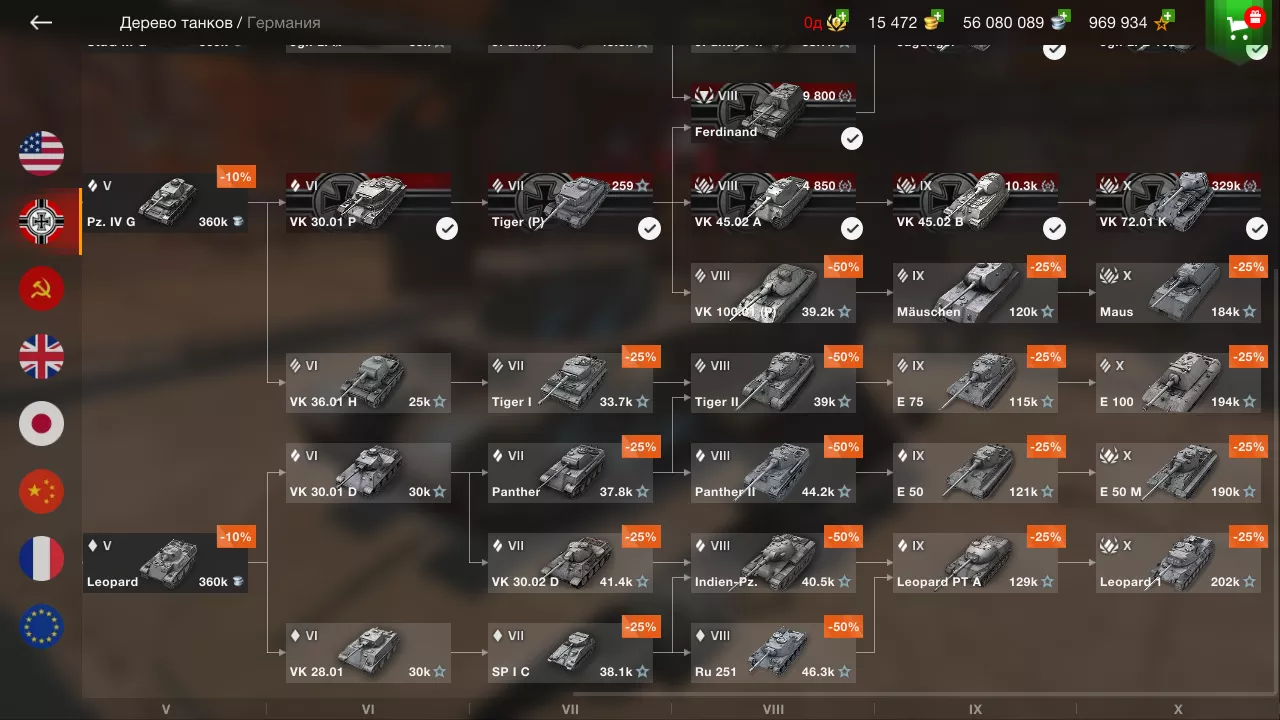The image size is (1280, 720).
Task: Open the Maus tank card
Action: (x=1179, y=293)
